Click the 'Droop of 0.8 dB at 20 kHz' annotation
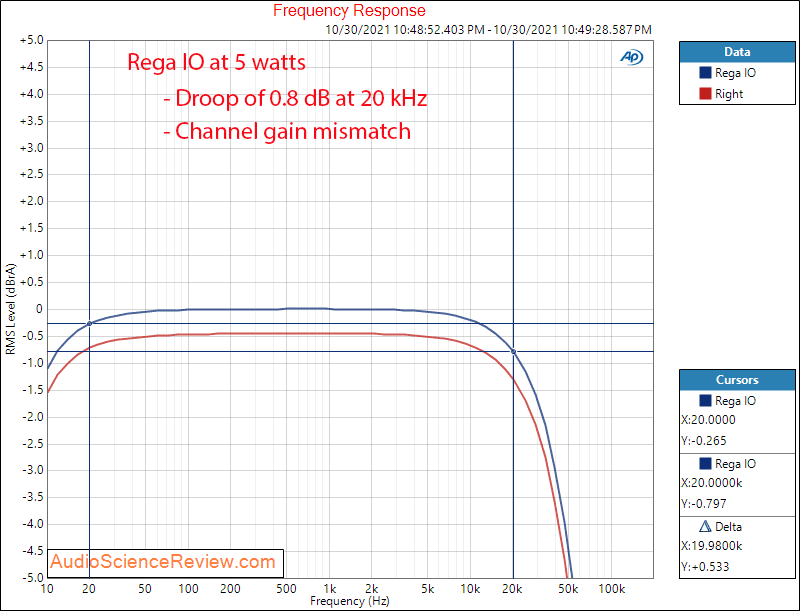 coord(295,97)
